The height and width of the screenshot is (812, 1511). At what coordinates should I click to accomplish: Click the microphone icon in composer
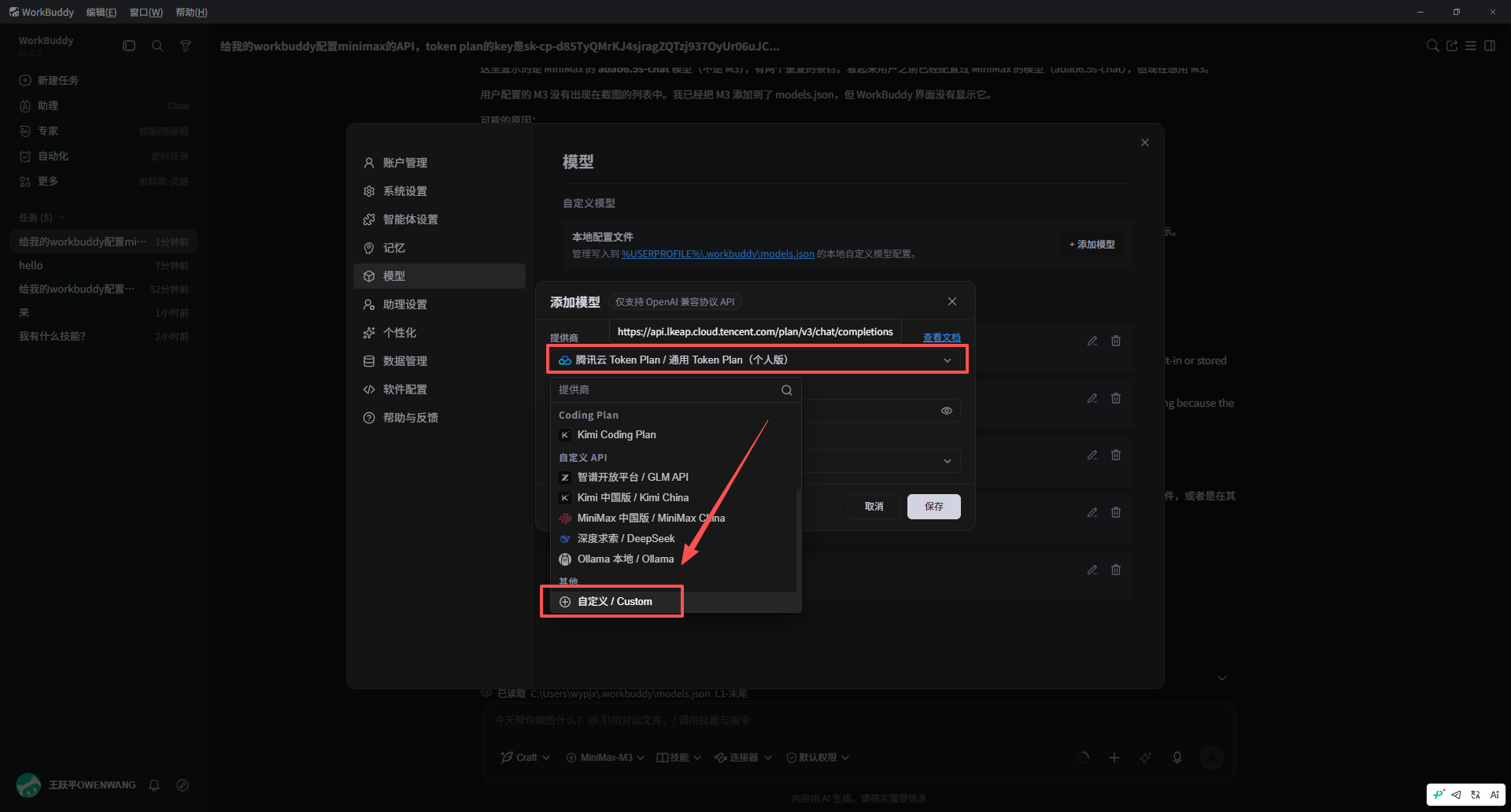[1177, 758]
